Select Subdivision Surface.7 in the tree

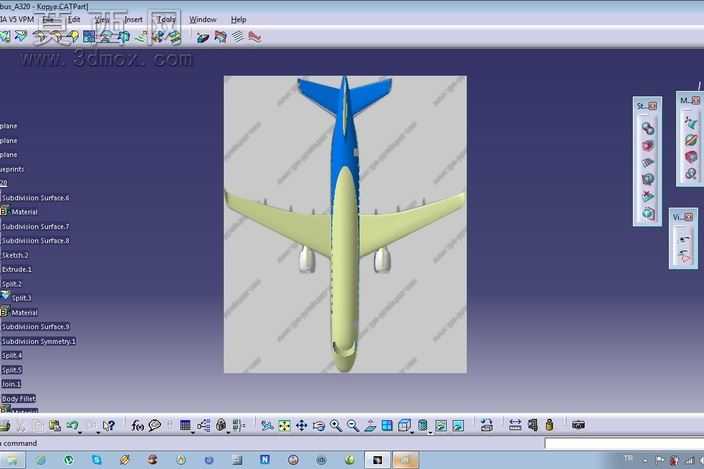pos(35,227)
